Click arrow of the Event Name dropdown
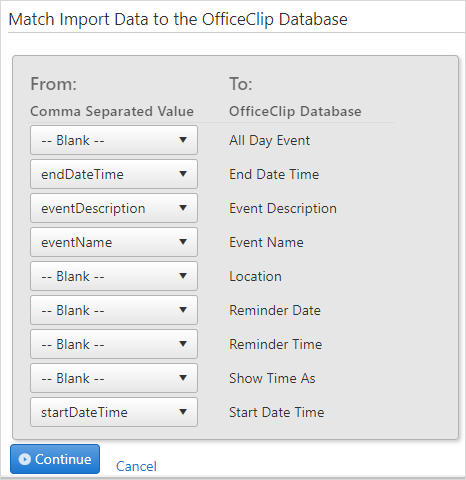466x480 pixels. pos(183,242)
